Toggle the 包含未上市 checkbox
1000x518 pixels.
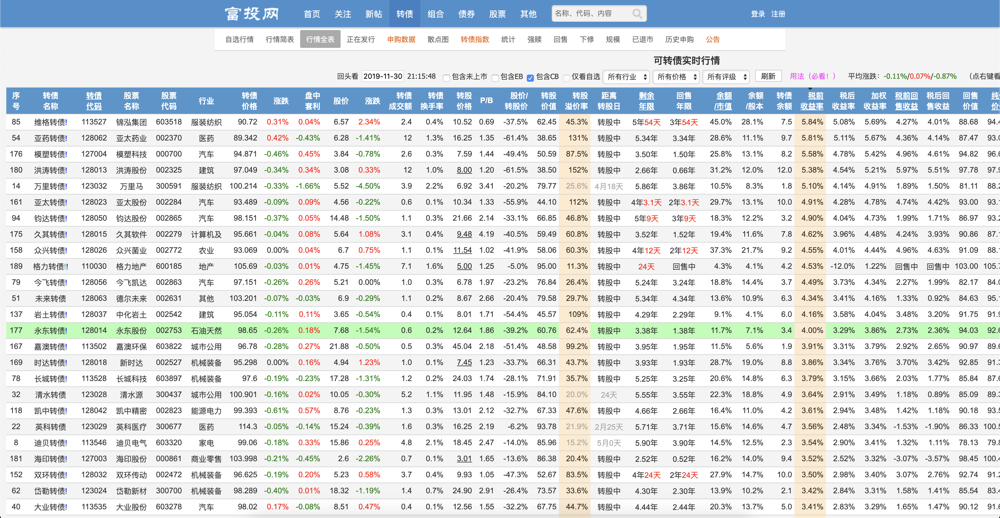tap(446, 77)
